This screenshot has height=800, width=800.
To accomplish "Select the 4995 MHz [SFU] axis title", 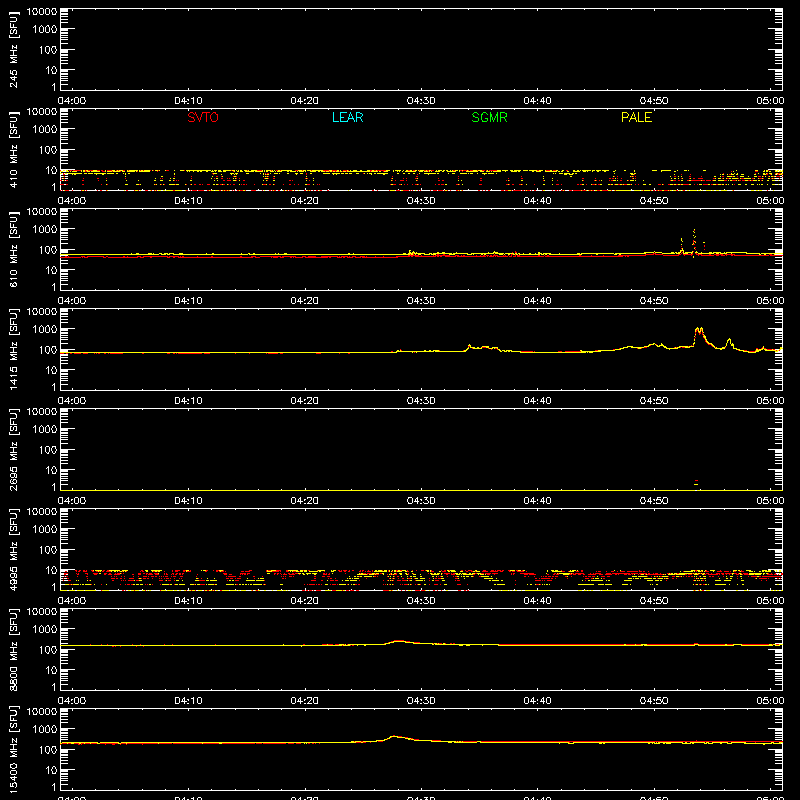I will [x=14, y=550].
